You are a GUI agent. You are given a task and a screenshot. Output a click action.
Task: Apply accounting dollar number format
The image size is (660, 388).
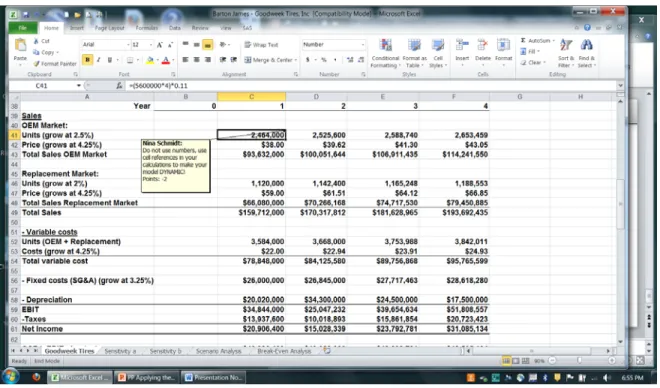[x=308, y=60]
